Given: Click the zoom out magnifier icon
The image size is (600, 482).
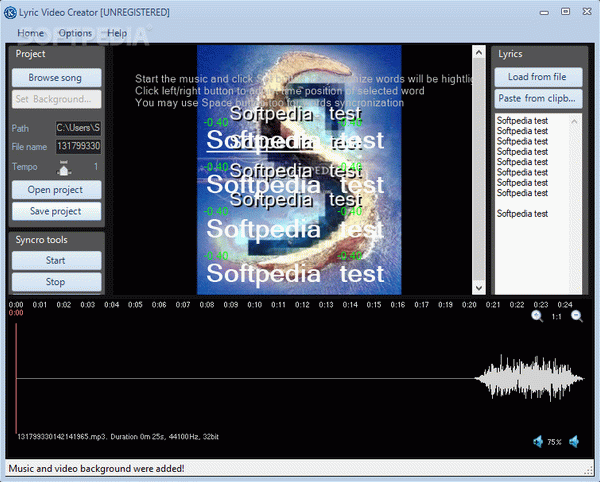Looking at the screenshot, I should click(x=577, y=316).
